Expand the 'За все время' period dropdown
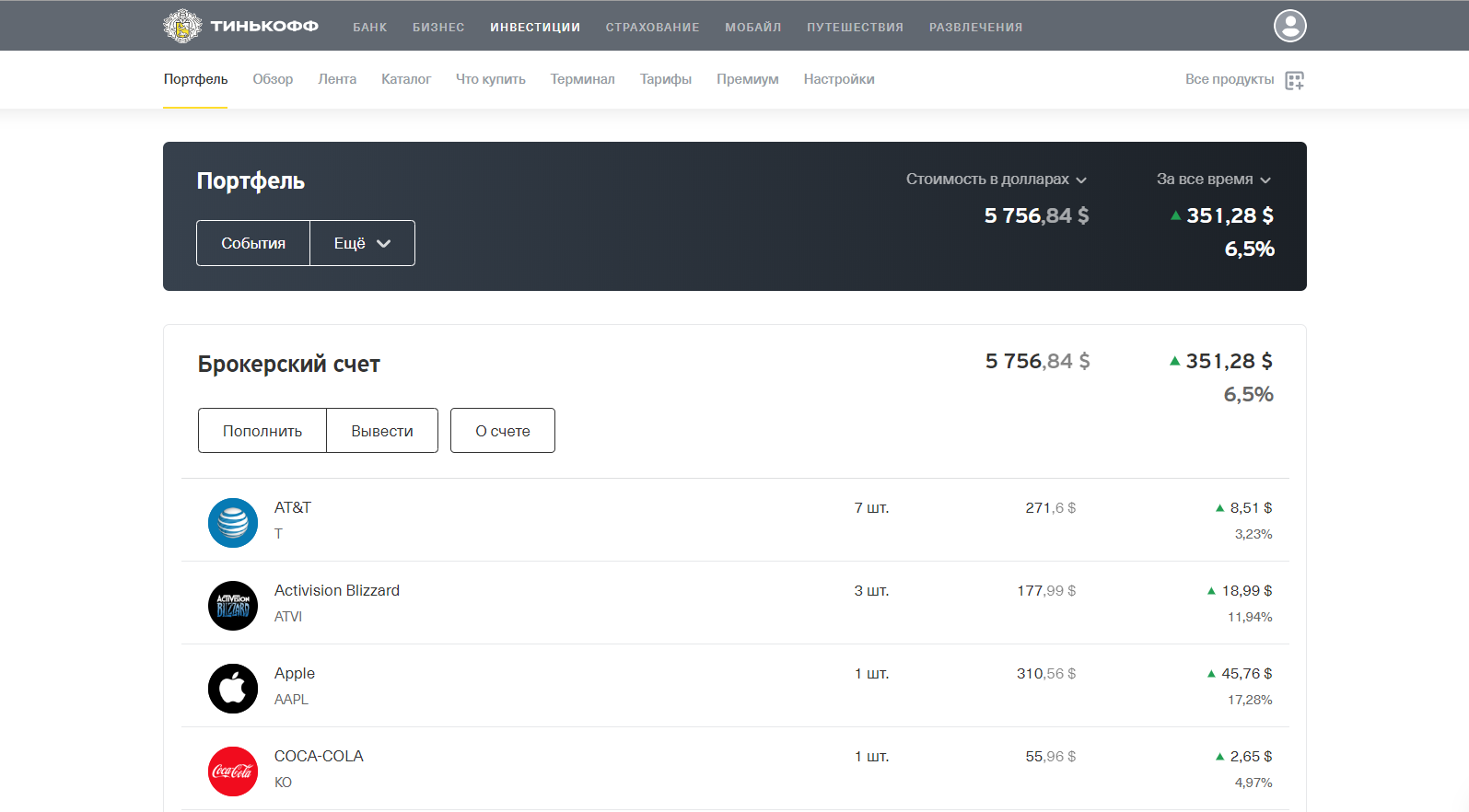 1214,180
